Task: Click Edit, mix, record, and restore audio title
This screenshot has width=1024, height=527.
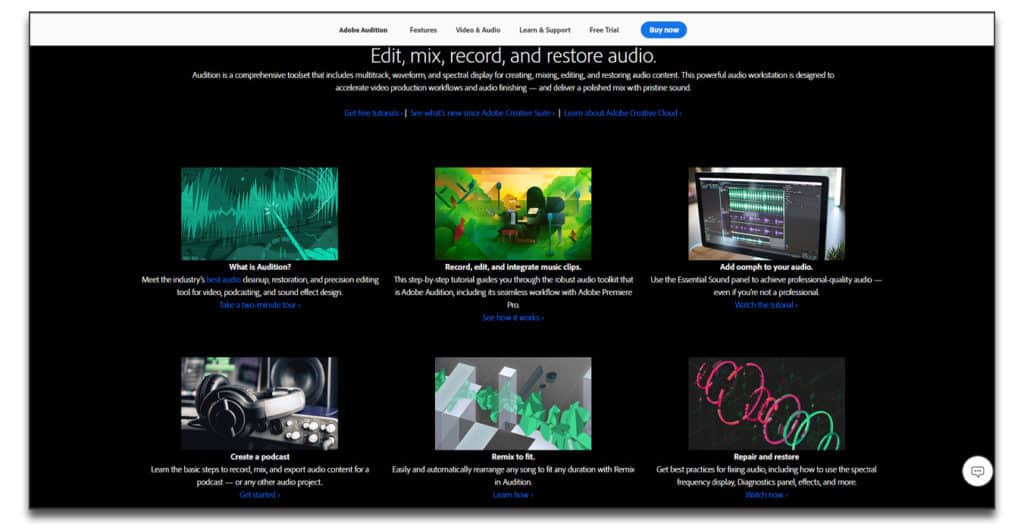Action: (513, 56)
